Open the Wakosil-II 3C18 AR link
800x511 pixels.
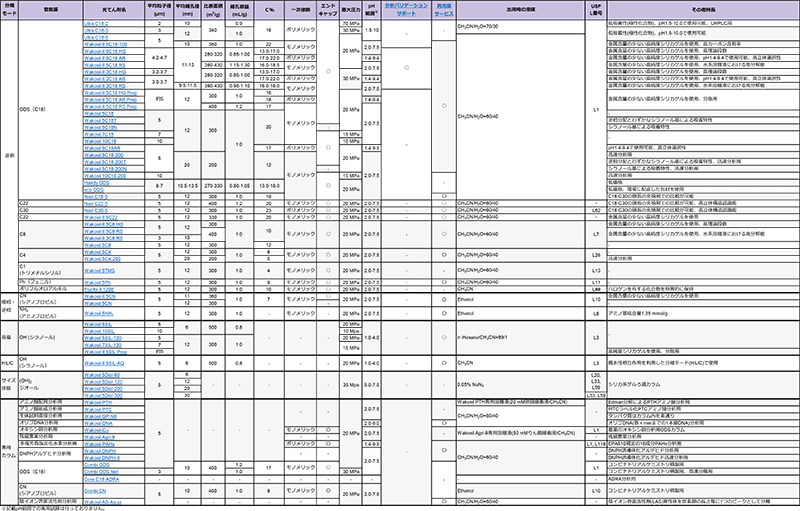(105, 79)
